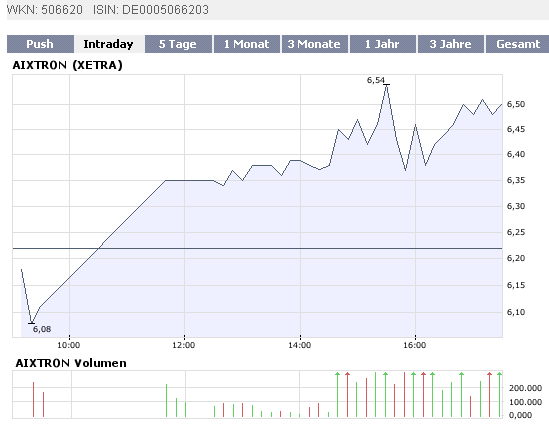549x425 pixels.
Task: Click the 6,15 price axis label
Action: tap(516, 285)
